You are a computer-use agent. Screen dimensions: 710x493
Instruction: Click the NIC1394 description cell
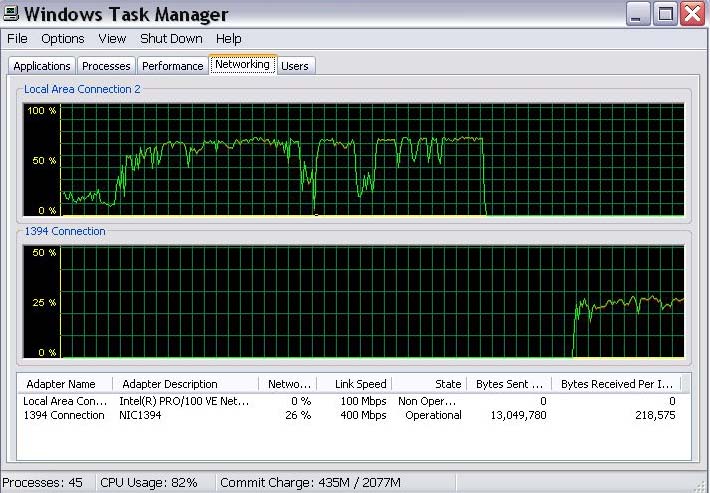pos(140,415)
